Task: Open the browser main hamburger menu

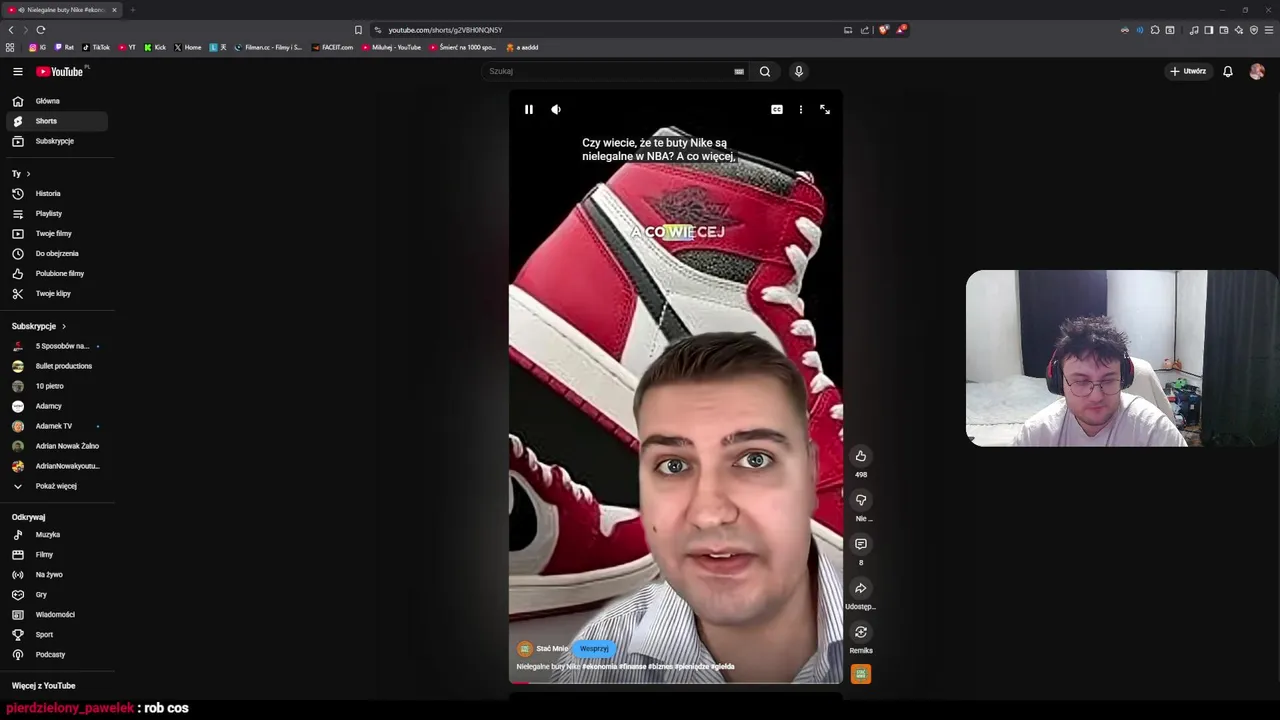Action: (x=1269, y=30)
